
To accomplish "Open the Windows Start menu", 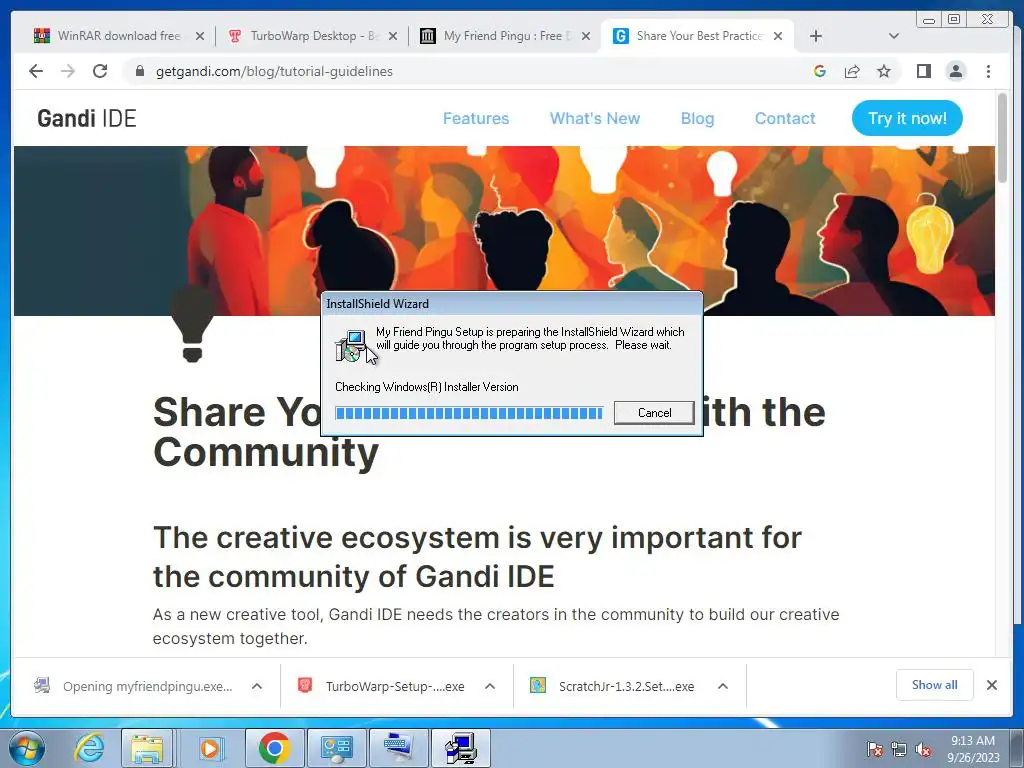I will click(27, 748).
